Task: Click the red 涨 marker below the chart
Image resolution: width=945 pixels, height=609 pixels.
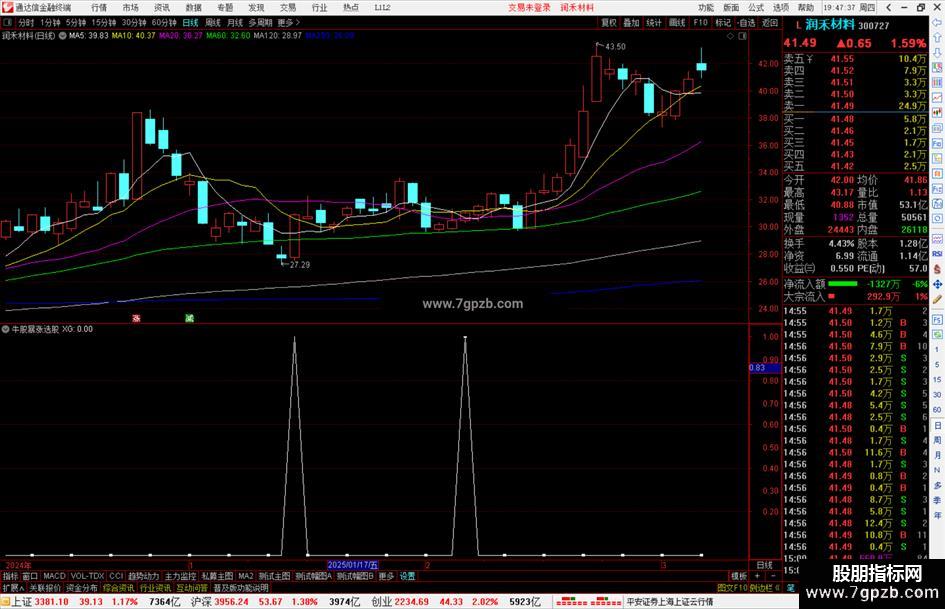Action: point(136,318)
